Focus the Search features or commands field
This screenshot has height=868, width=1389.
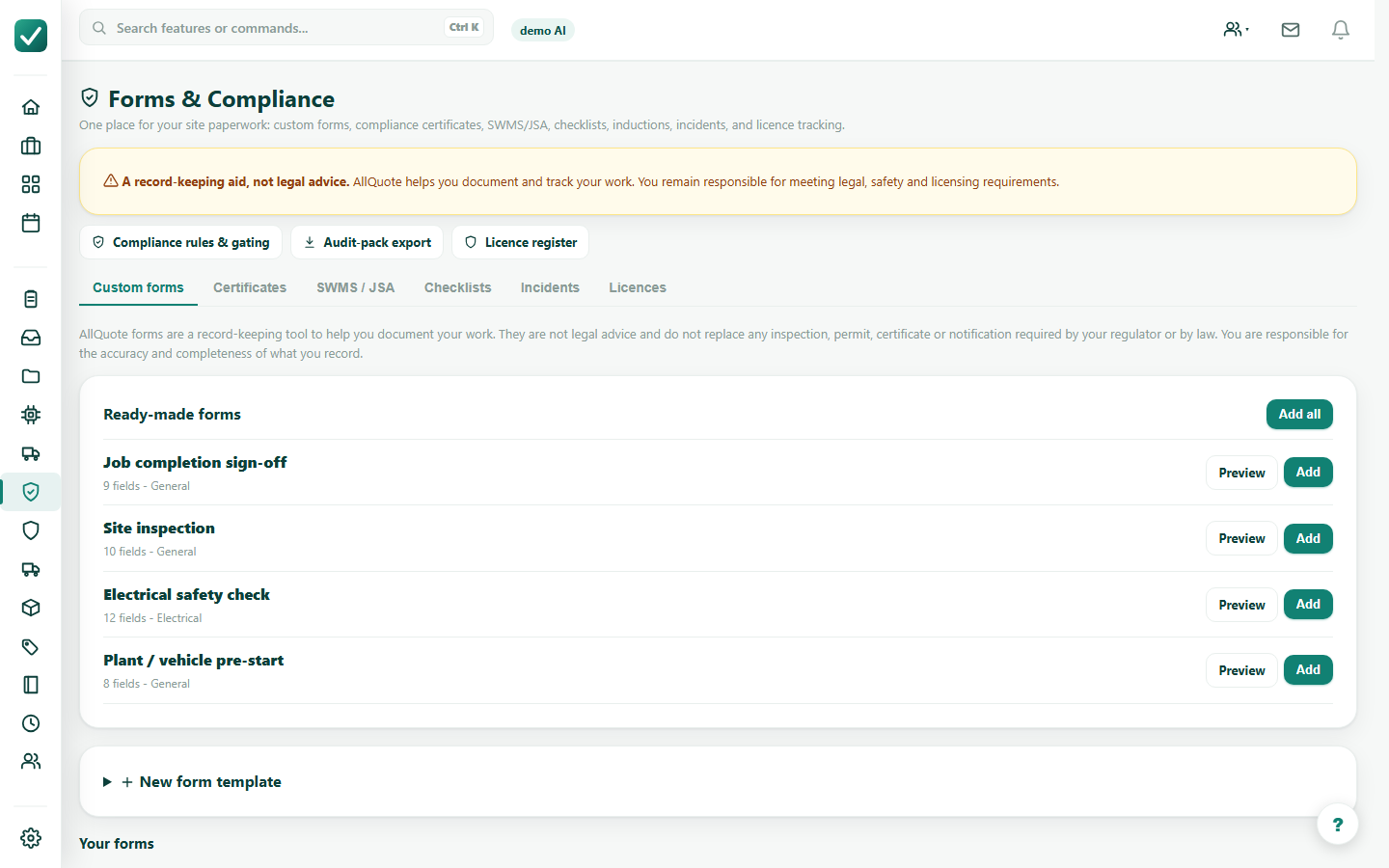pos(286,28)
